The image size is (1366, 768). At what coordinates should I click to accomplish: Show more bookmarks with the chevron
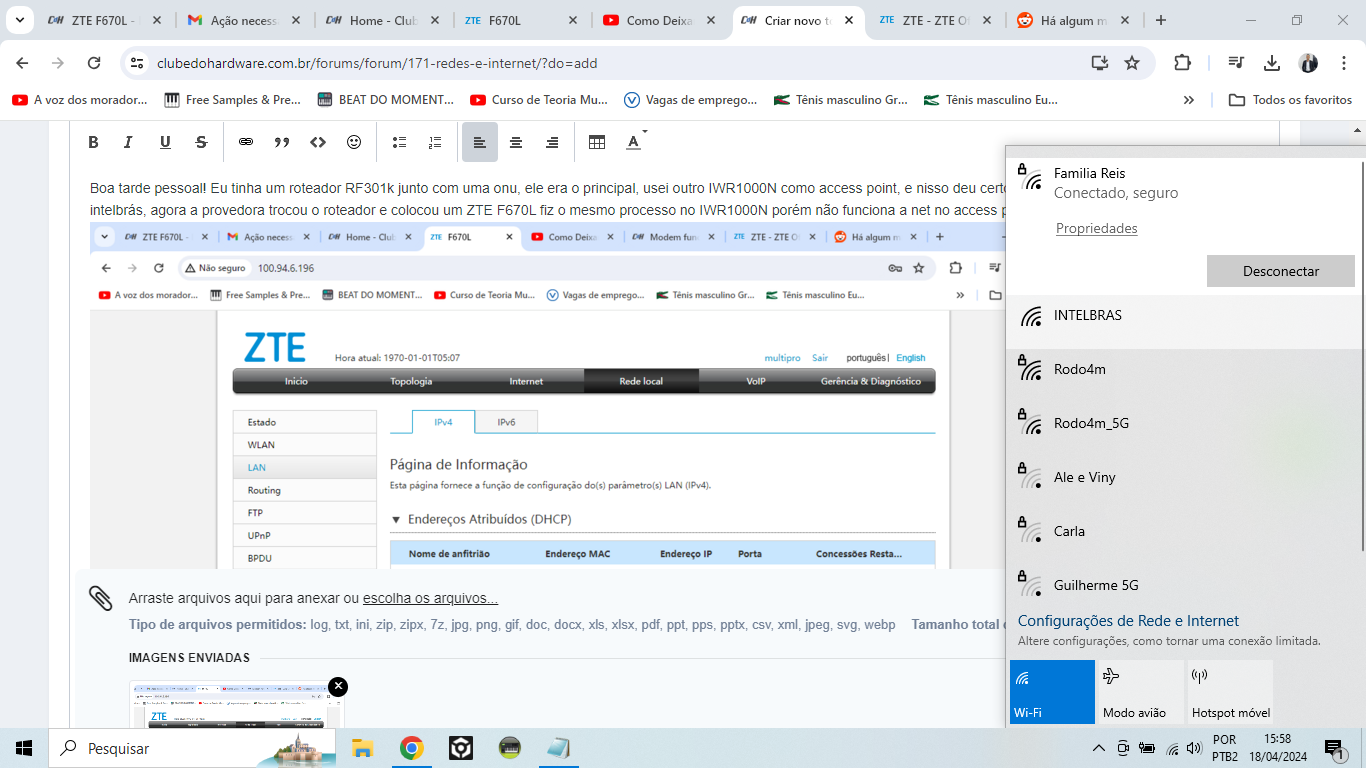(1189, 100)
